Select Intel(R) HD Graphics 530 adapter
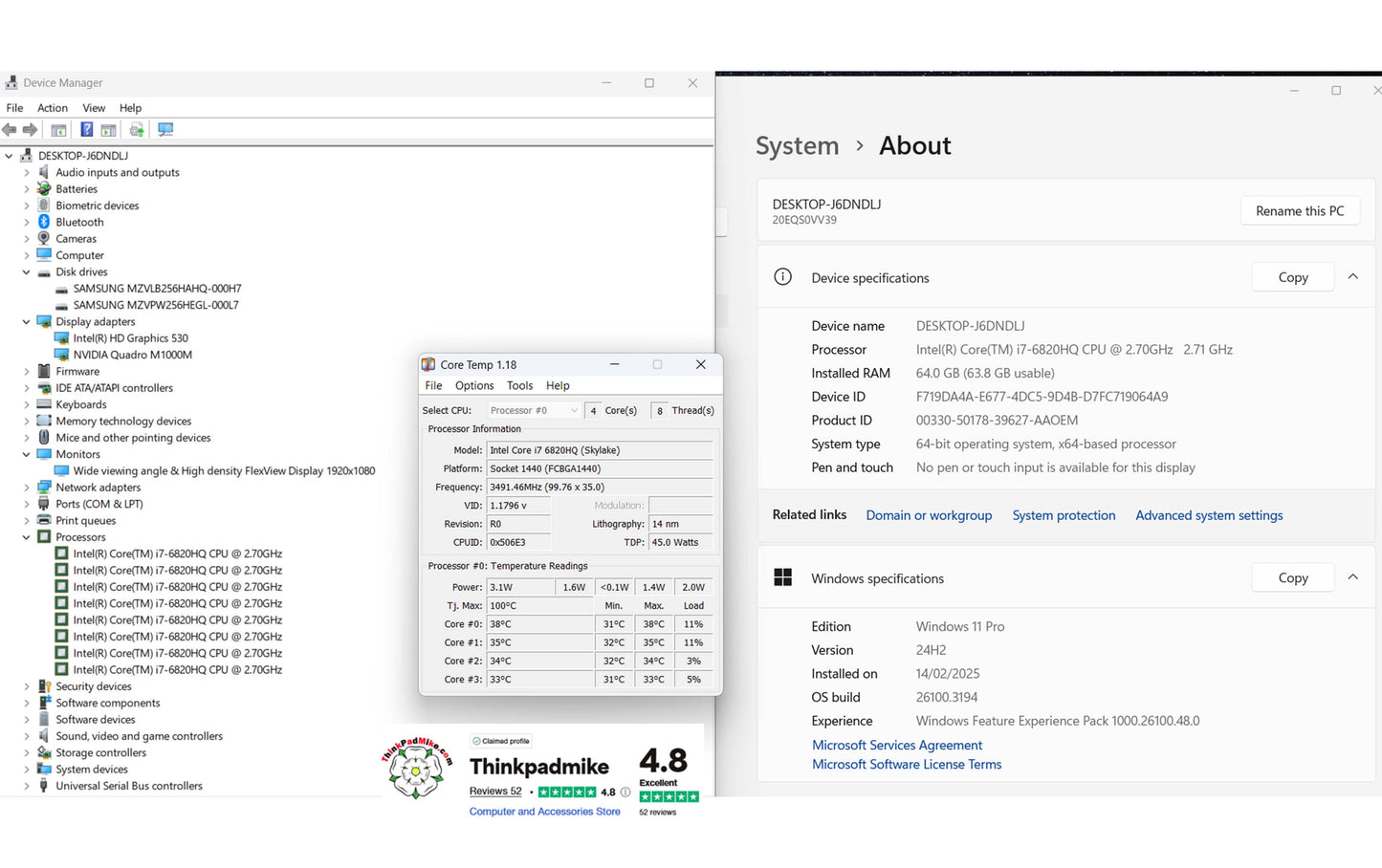Image resolution: width=1382 pixels, height=868 pixels. (130, 337)
